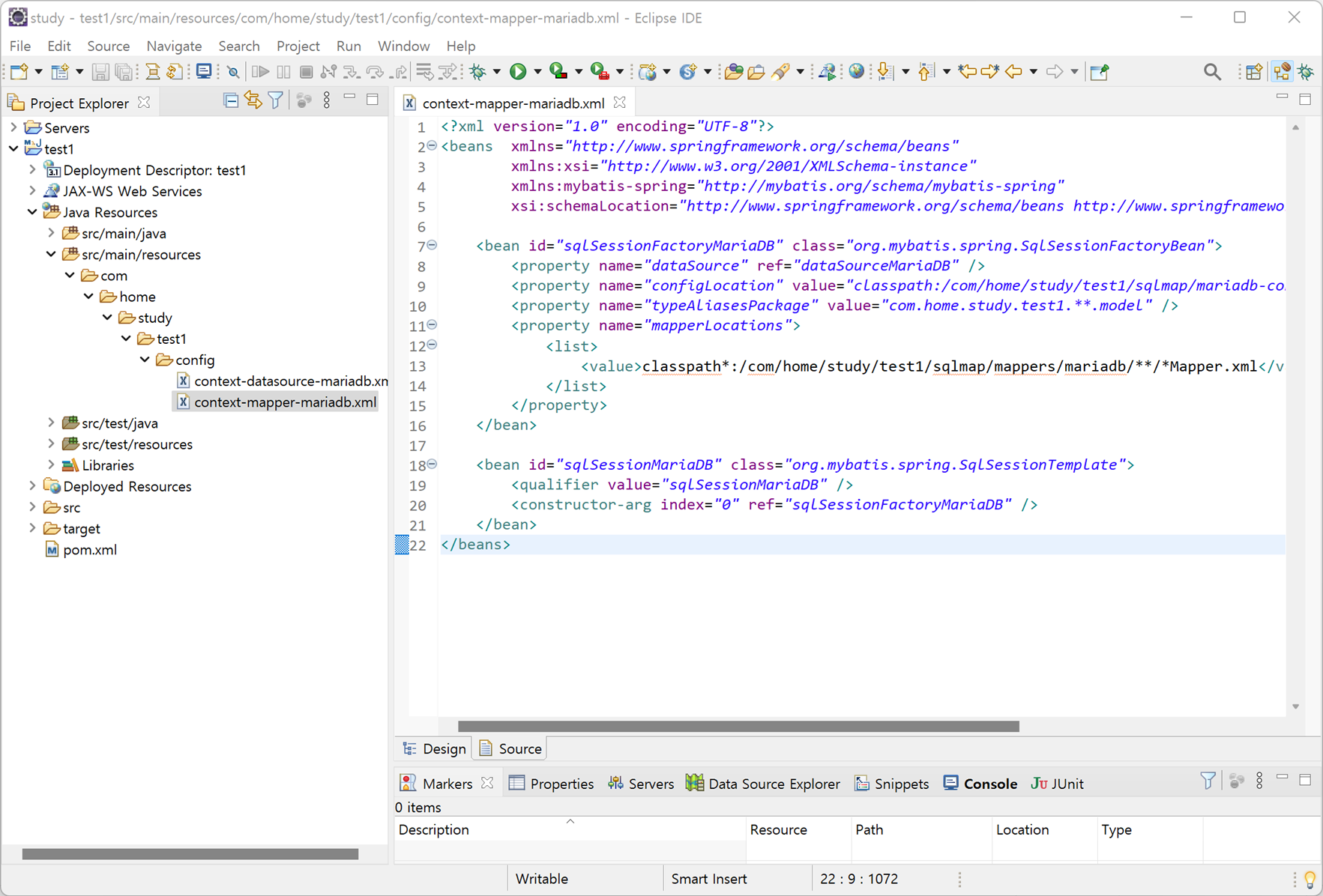
Task: Expand the Servers project node
Action: pos(13,127)
